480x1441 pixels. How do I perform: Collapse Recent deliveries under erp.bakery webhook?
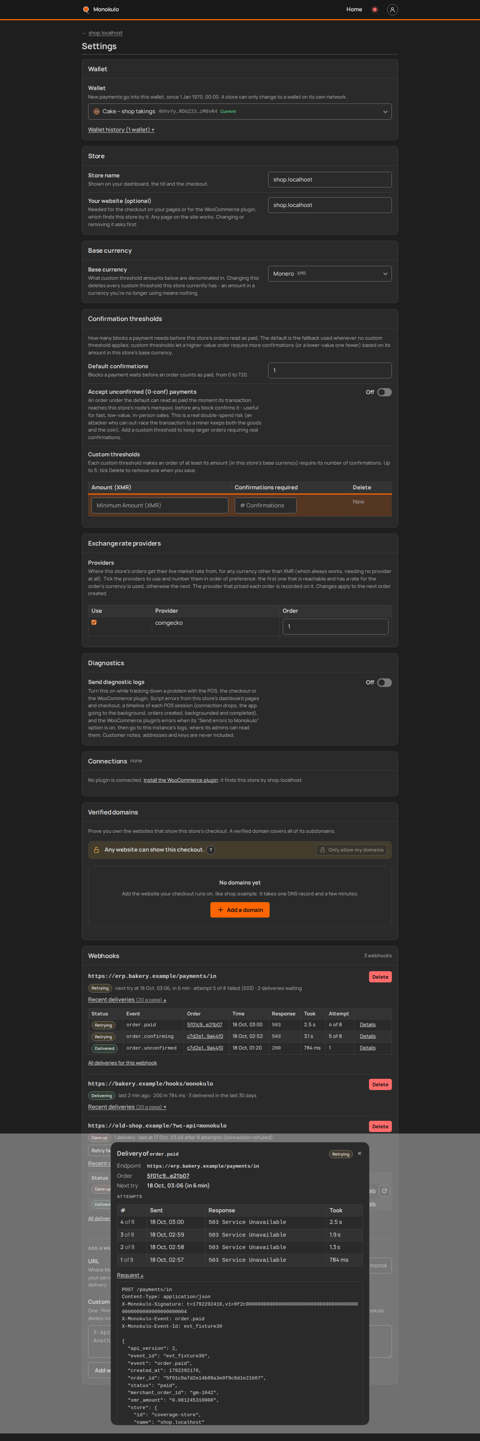(x=127, y=1000)
